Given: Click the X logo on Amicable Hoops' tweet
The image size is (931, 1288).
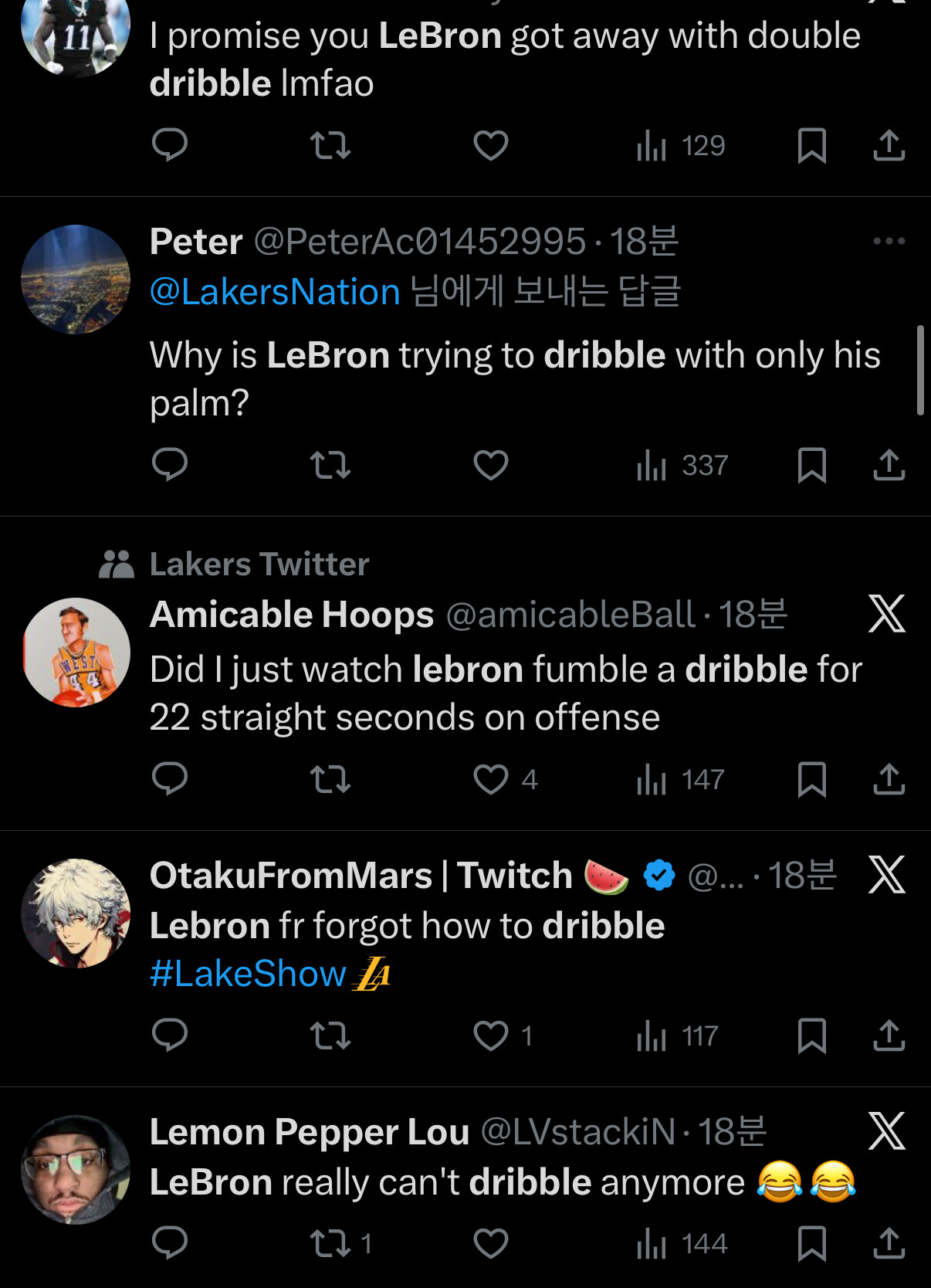Looking at the screenshot, I should pyautogui.click(x=886, y=614).
